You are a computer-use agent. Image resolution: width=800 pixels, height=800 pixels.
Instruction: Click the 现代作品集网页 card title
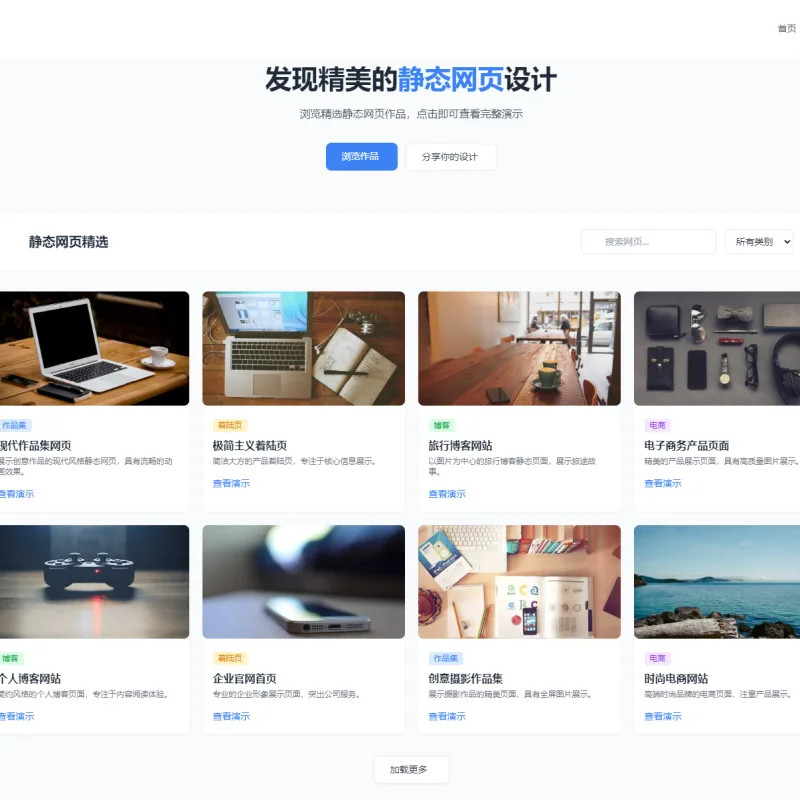pyautogui.click(x=36, y=445)
